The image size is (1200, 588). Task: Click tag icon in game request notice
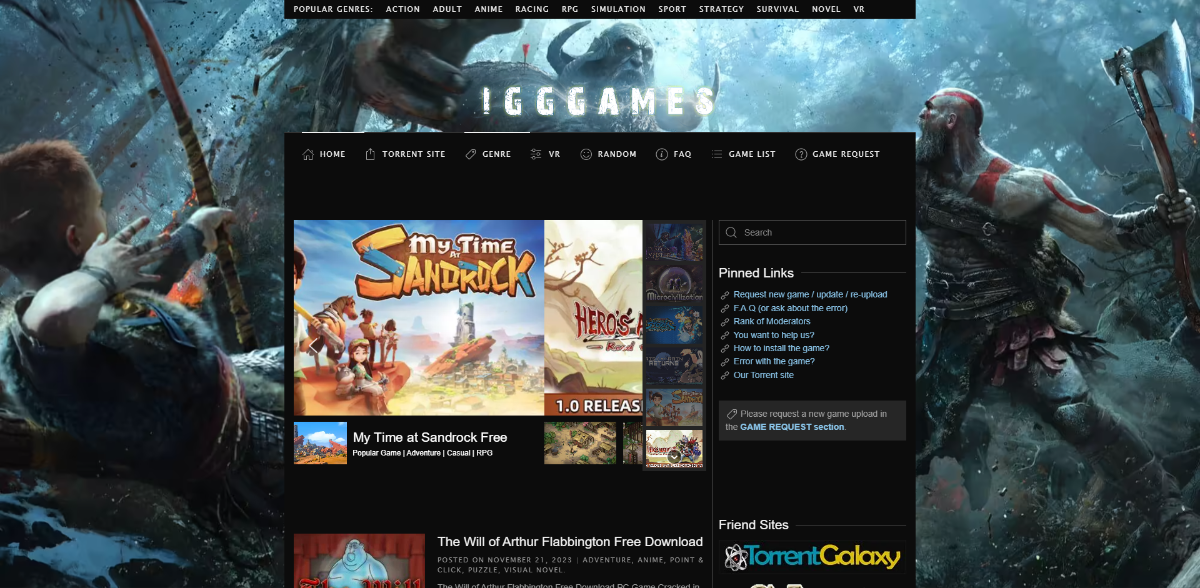(732, 413)
